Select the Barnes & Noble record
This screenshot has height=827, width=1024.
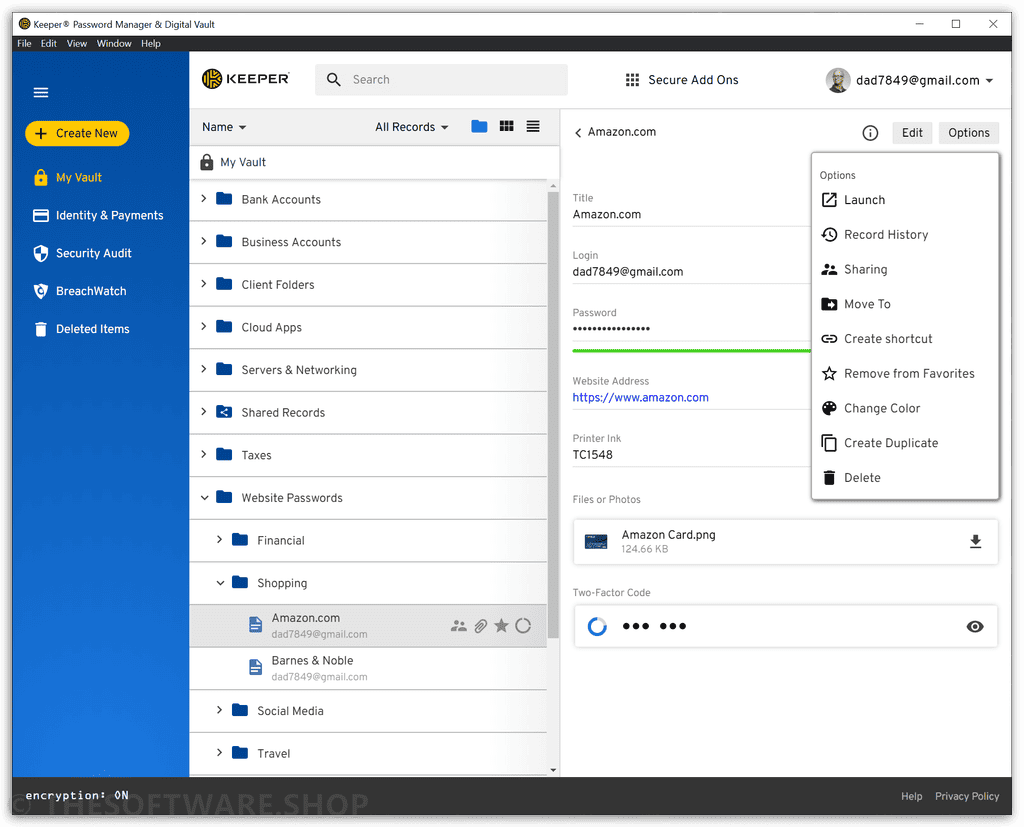pyautogui.click(x=368, y=668)
